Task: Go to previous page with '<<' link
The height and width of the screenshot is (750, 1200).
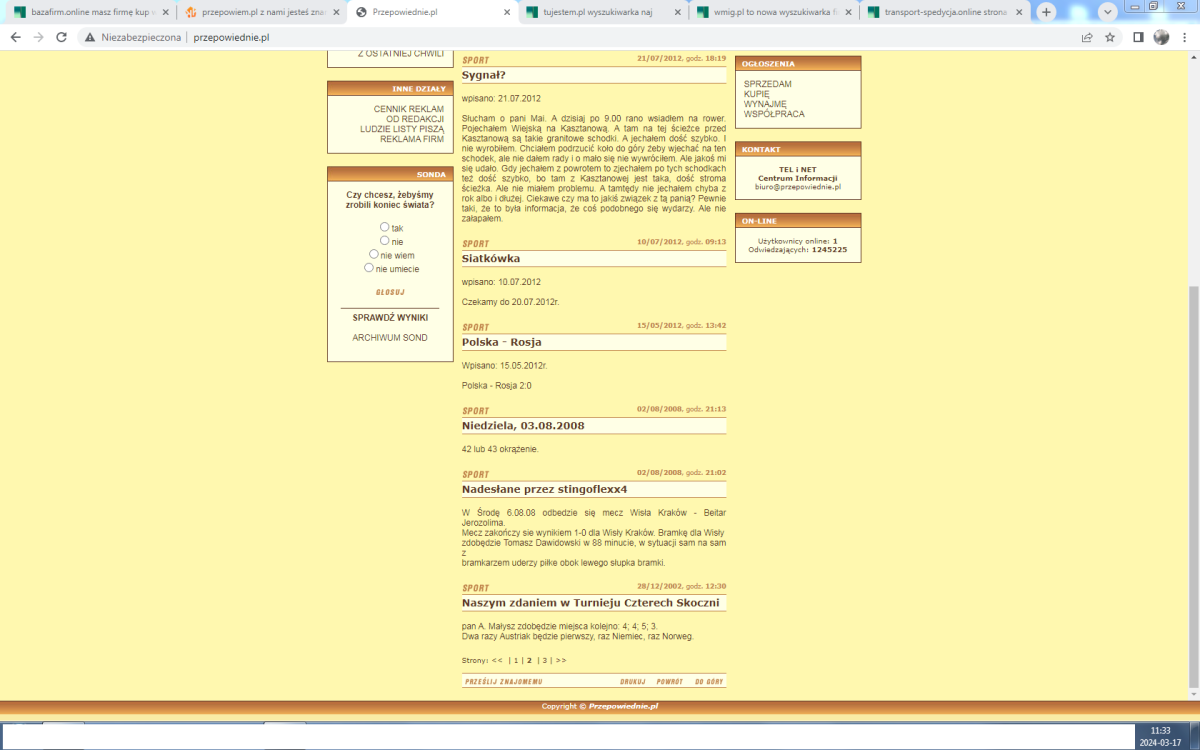Action: coord(497,660)
